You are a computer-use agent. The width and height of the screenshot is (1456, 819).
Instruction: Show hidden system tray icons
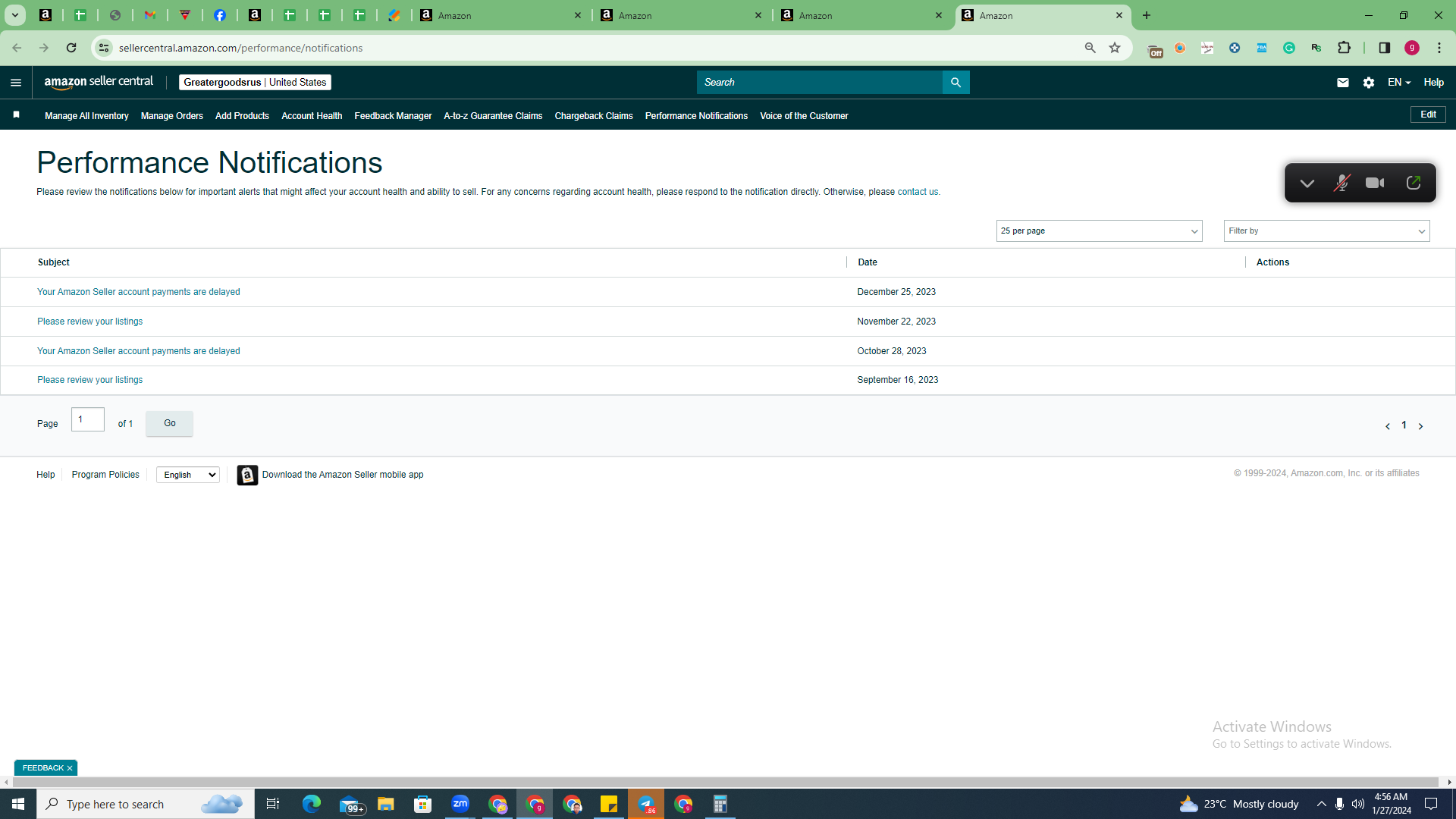[x=1322, y=804]
